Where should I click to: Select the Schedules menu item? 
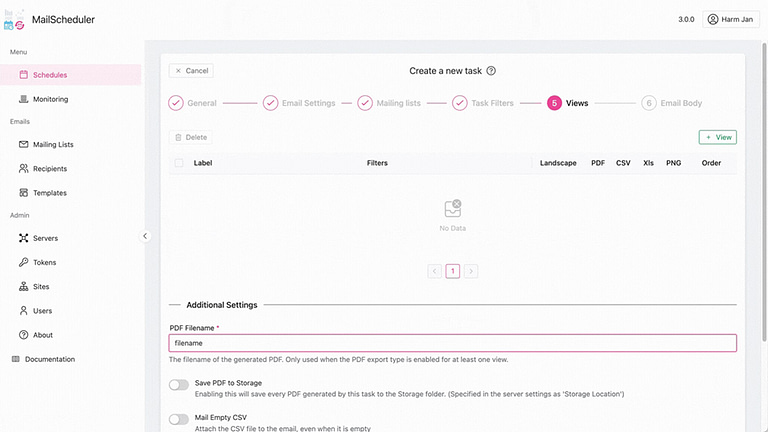49,75
